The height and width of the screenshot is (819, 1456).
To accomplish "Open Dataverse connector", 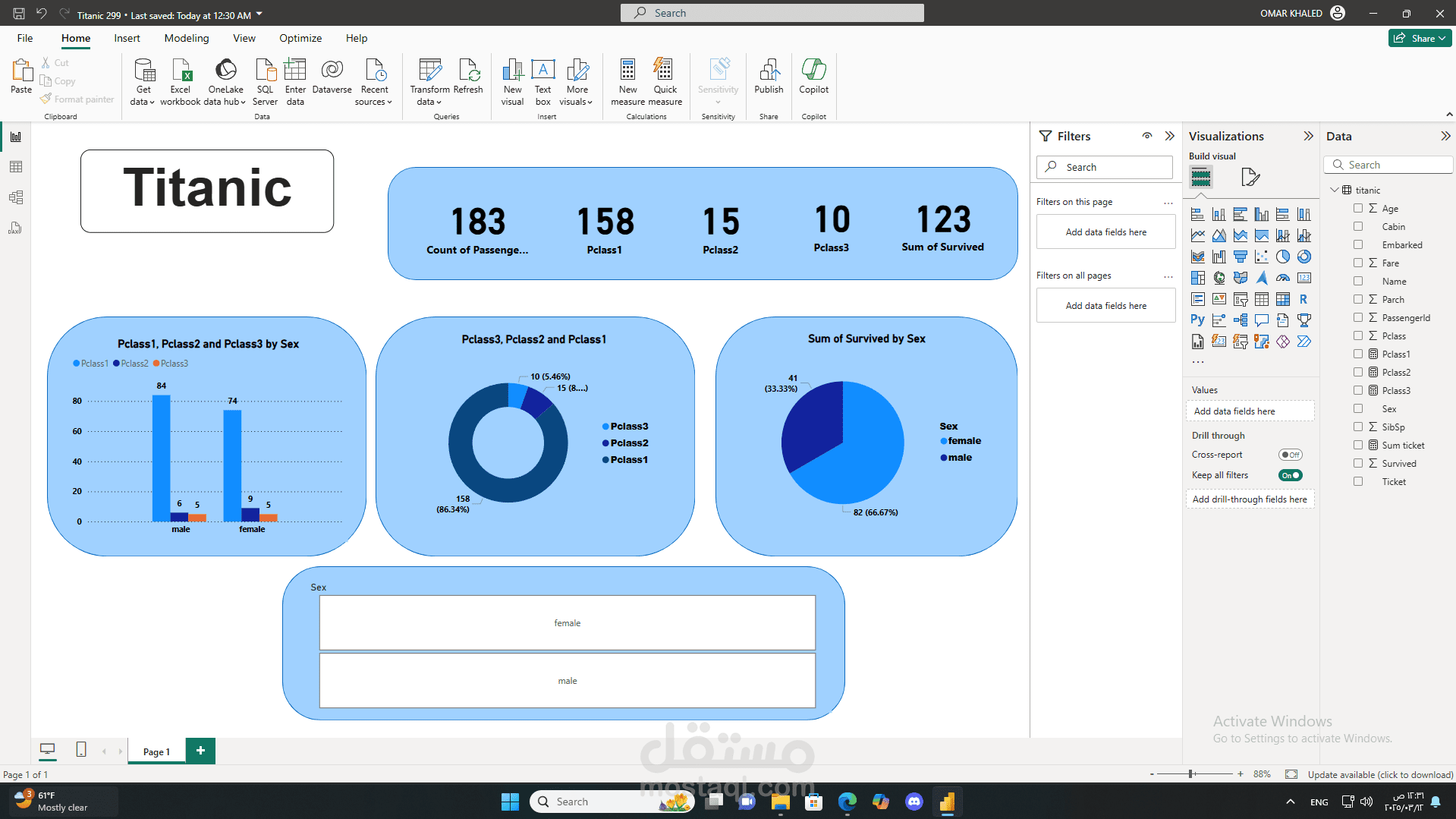I will click(332, 76).
